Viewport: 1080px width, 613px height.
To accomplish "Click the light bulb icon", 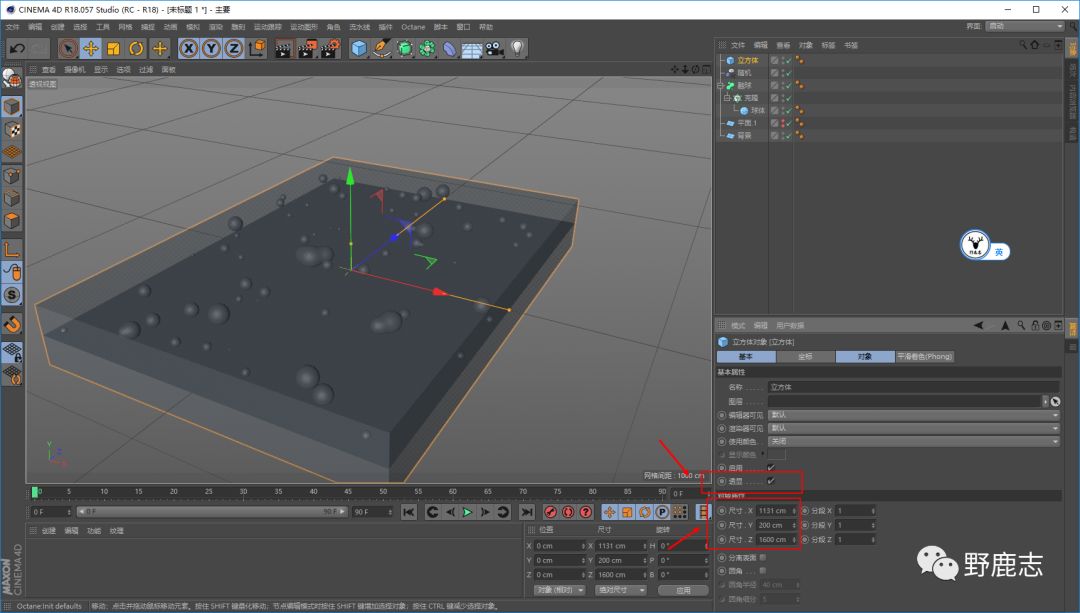I will (517, 48).
